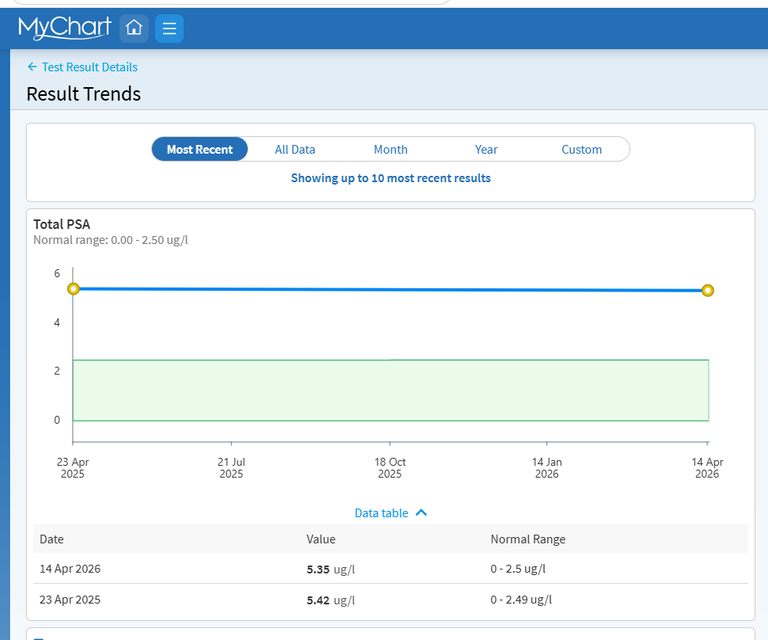Switch to the Month view
768x640 pixels.
[390, 149]
